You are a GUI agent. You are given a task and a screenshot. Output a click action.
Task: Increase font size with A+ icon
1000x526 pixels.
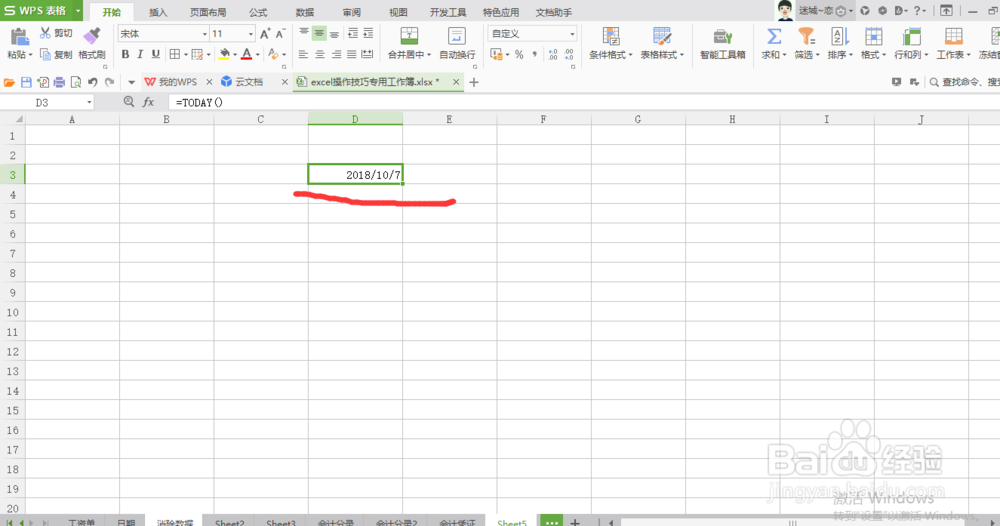click(x=265, y=34)
